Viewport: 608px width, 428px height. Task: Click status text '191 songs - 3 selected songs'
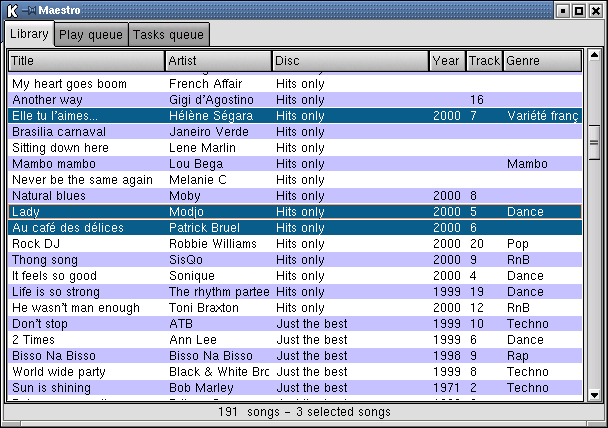tap(304, 412)
